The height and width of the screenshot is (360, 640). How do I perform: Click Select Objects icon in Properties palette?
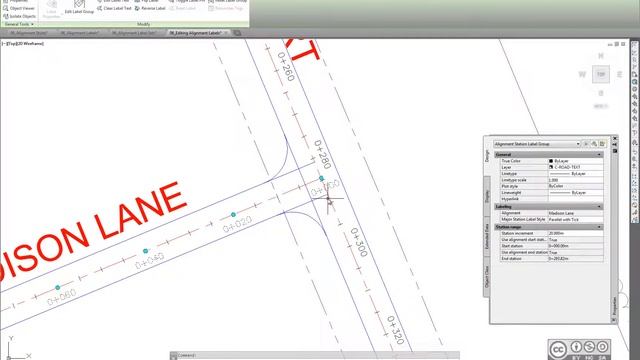pos(594,144)
